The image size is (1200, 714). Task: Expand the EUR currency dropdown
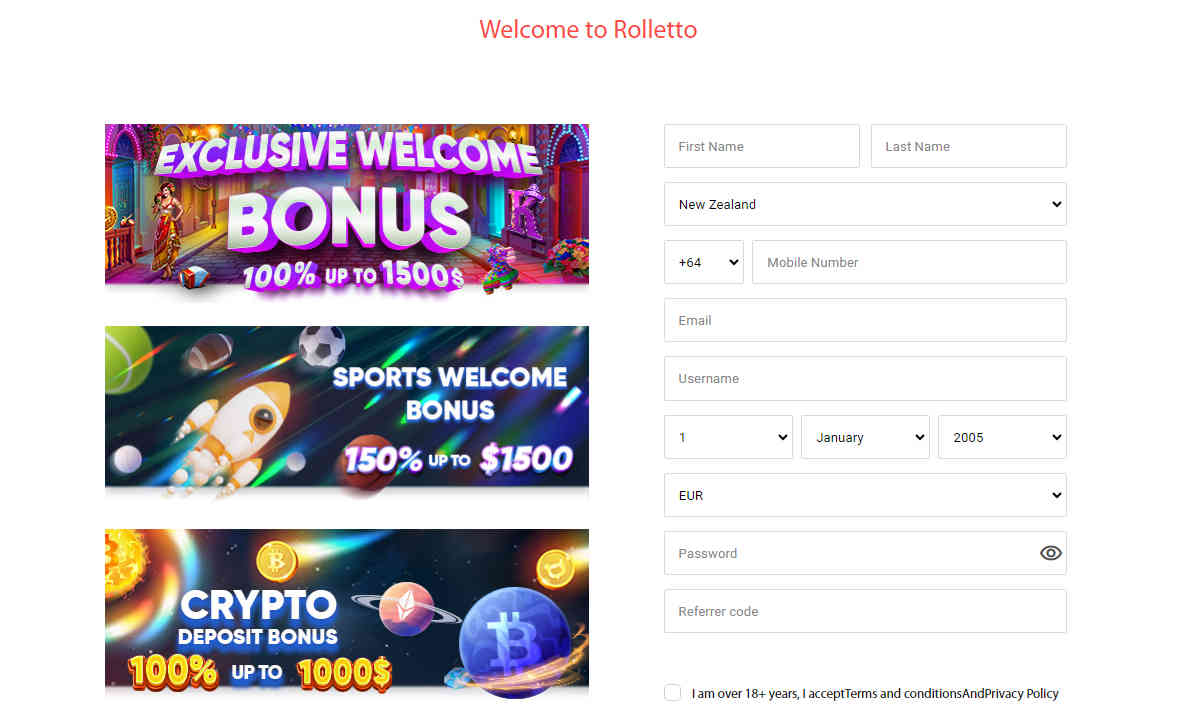[x=865, y=495]
